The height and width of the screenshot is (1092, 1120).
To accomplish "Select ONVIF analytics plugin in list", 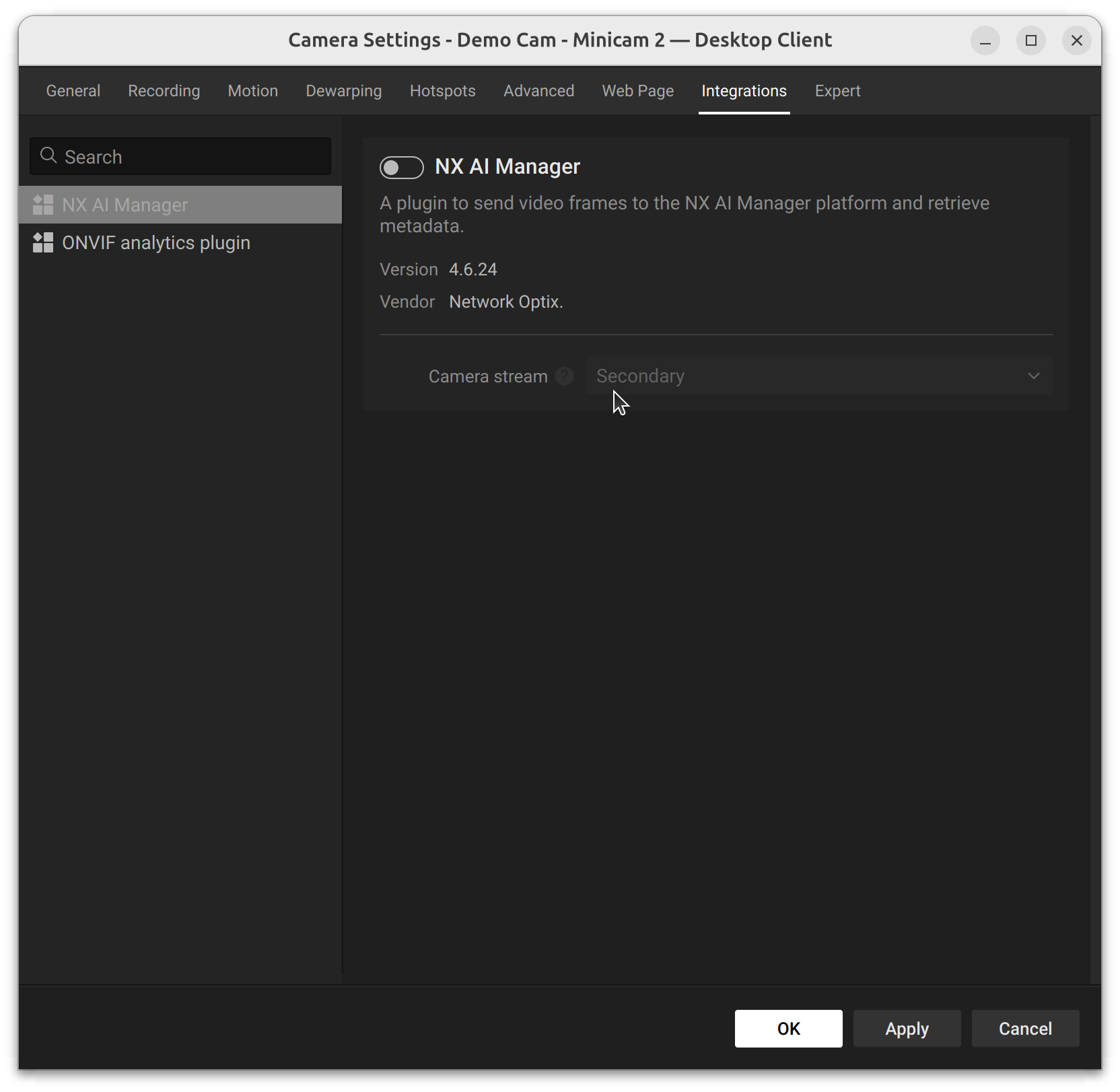I will click(156, 243).
